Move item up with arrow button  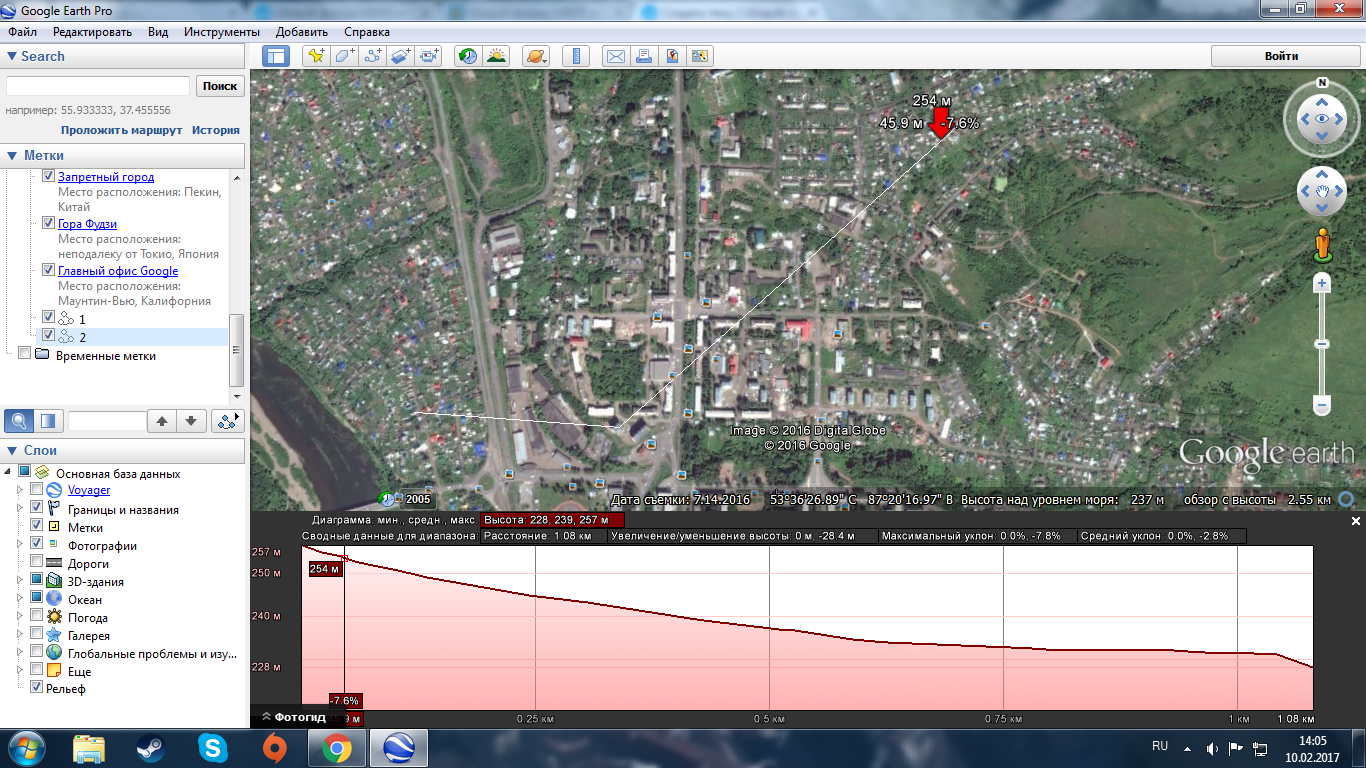[x=162, y=420]
